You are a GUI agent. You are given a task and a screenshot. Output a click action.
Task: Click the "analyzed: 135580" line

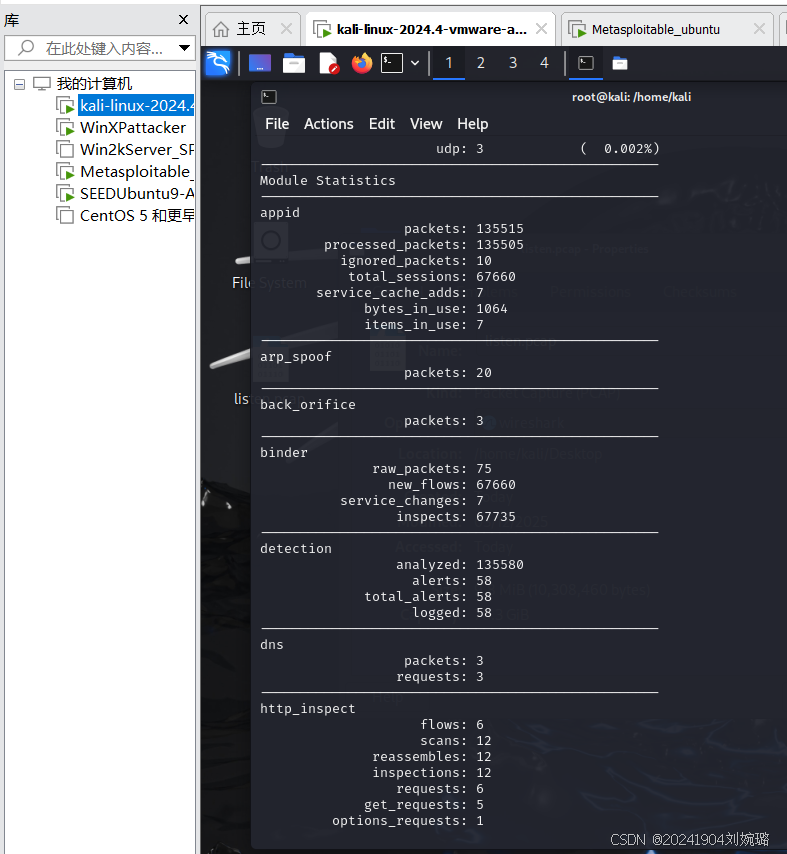click(x=460, y=565)
